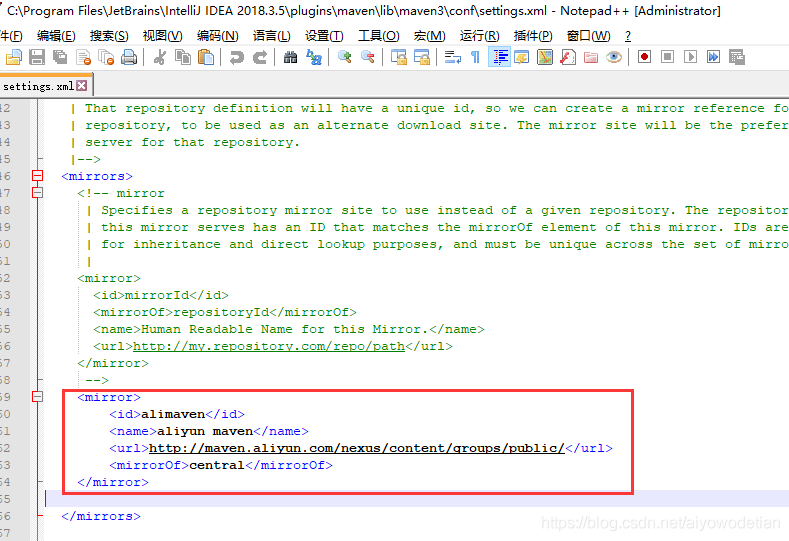Save the current recorded macro icon
This screenshot has width=789, height=541.
[x=737, y=57]
